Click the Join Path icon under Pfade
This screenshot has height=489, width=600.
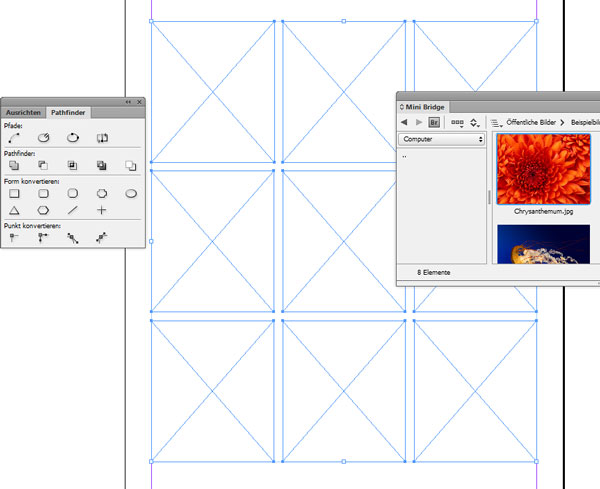pos(14,137)
